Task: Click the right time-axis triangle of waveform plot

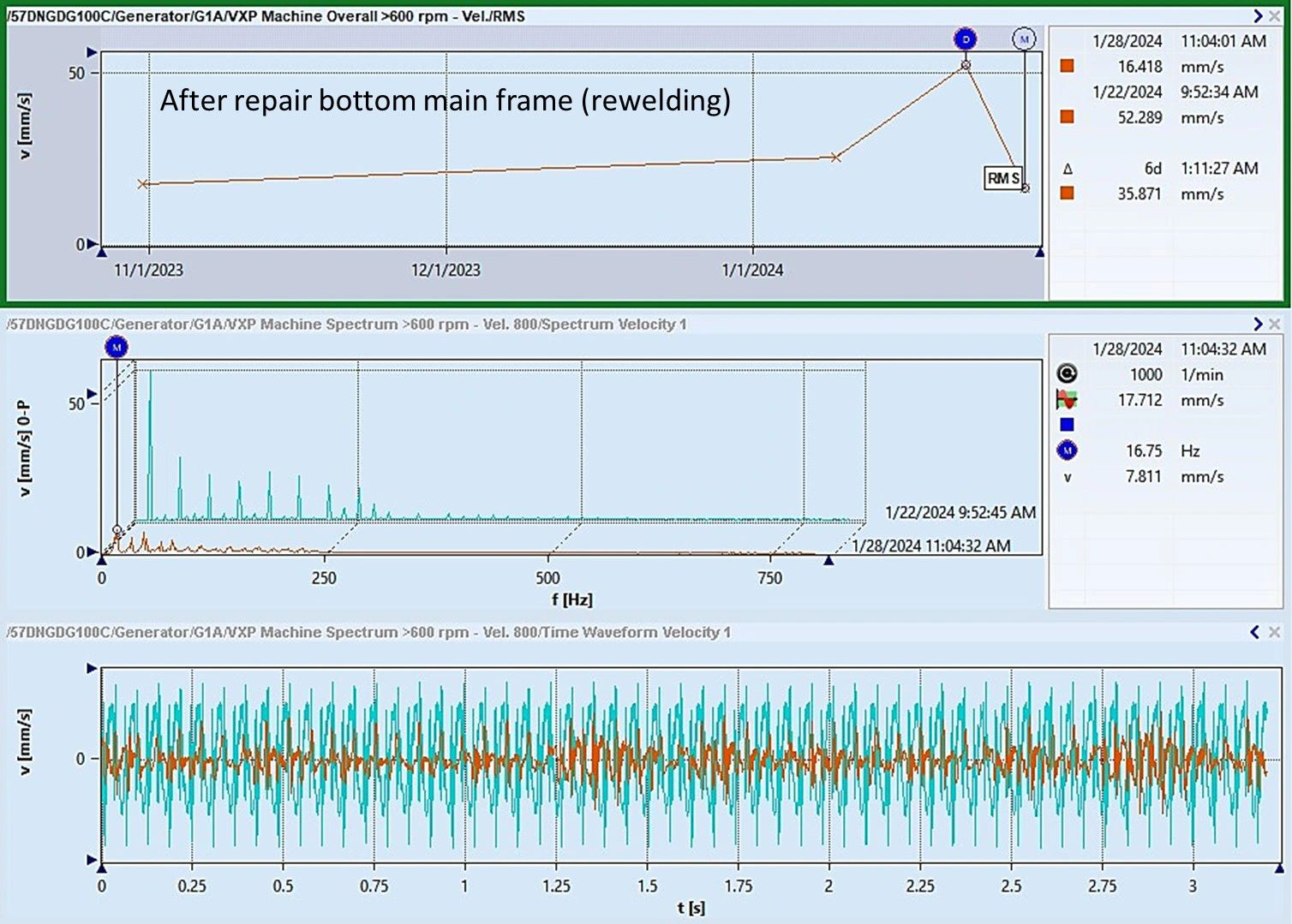Action: click(x=1279, y=868)
